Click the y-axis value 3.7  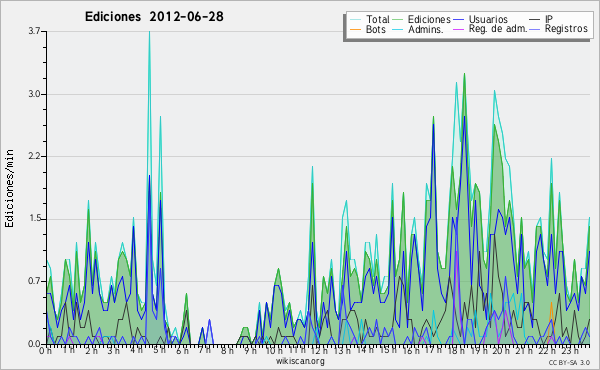34,31
